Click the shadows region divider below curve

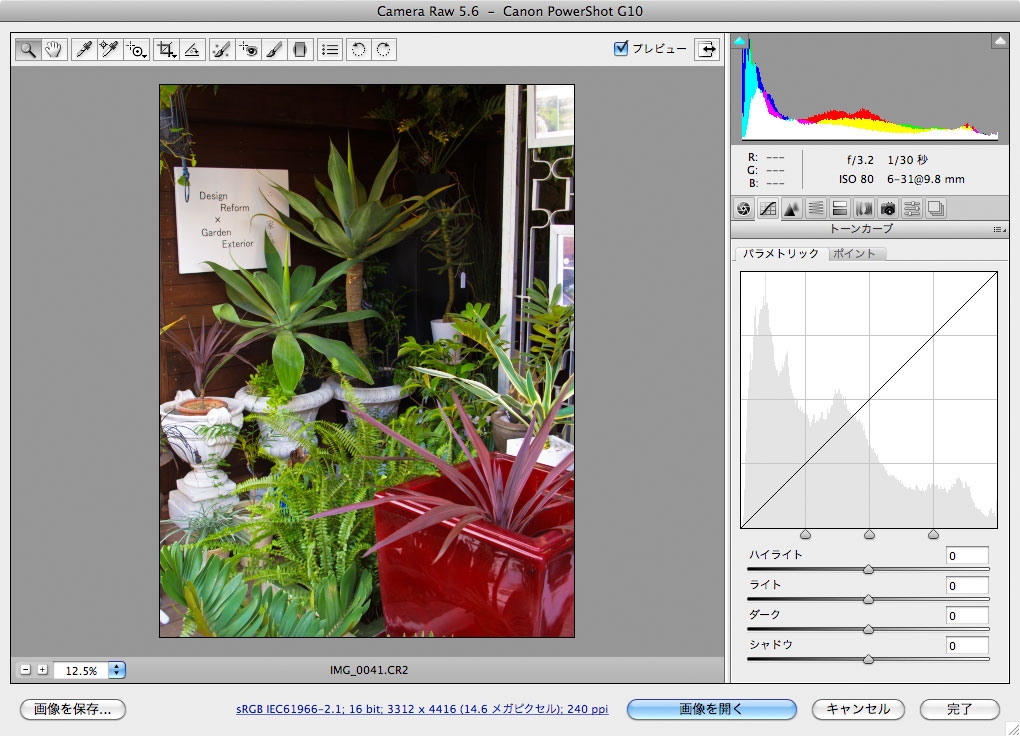pyautogui.click(x=805, y=534)
